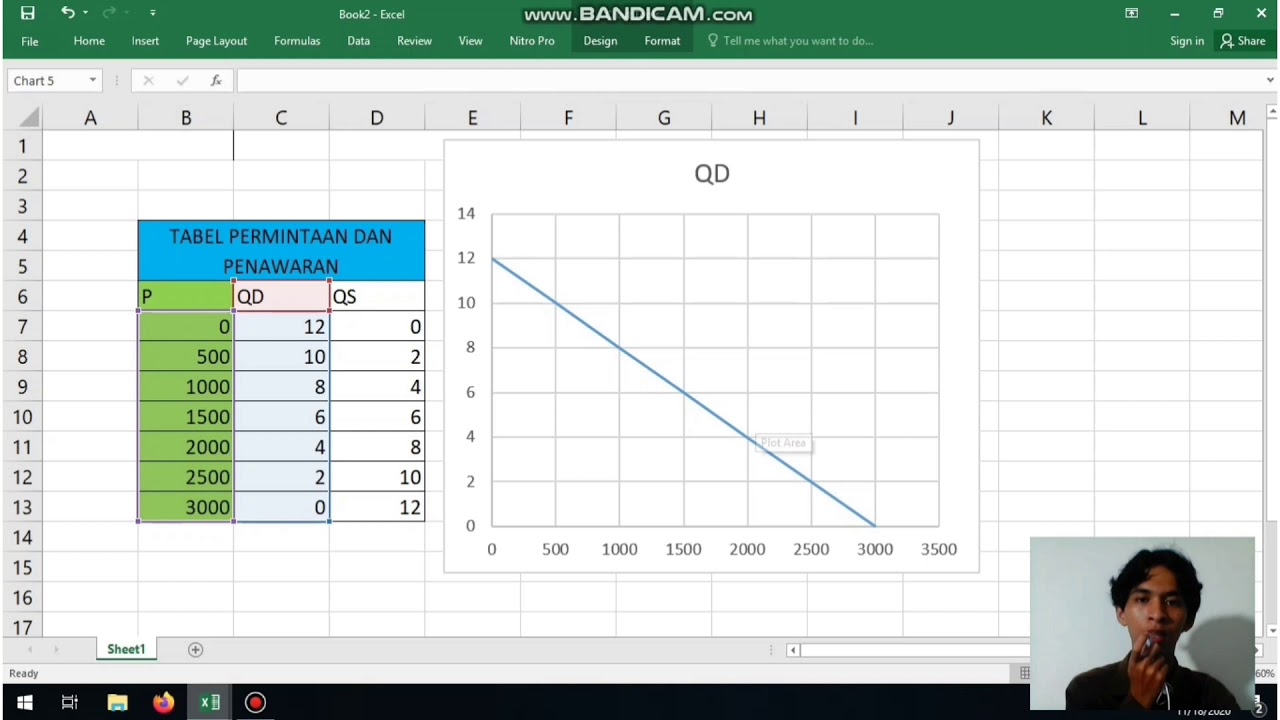
Task: Click the Share button
Action: pyautogui.click(x=1242, y=41)
